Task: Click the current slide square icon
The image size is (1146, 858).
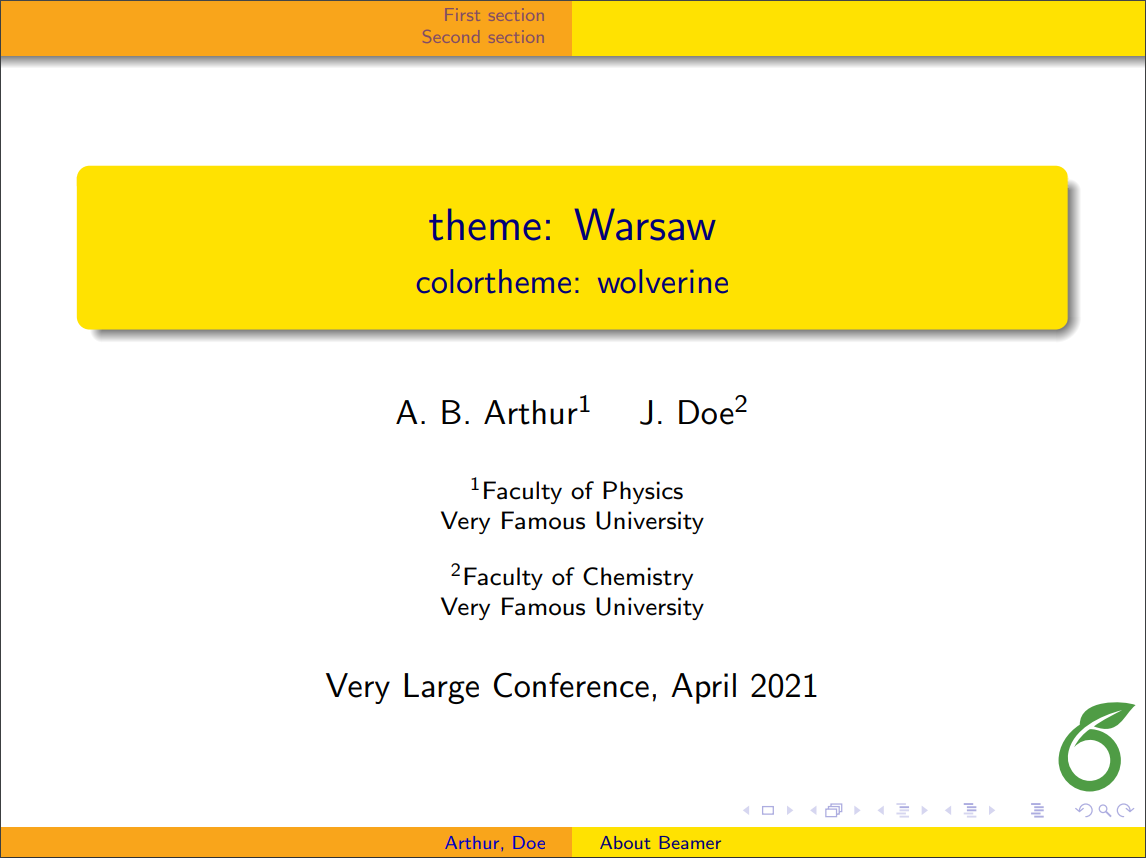Action: click(767, 810)
